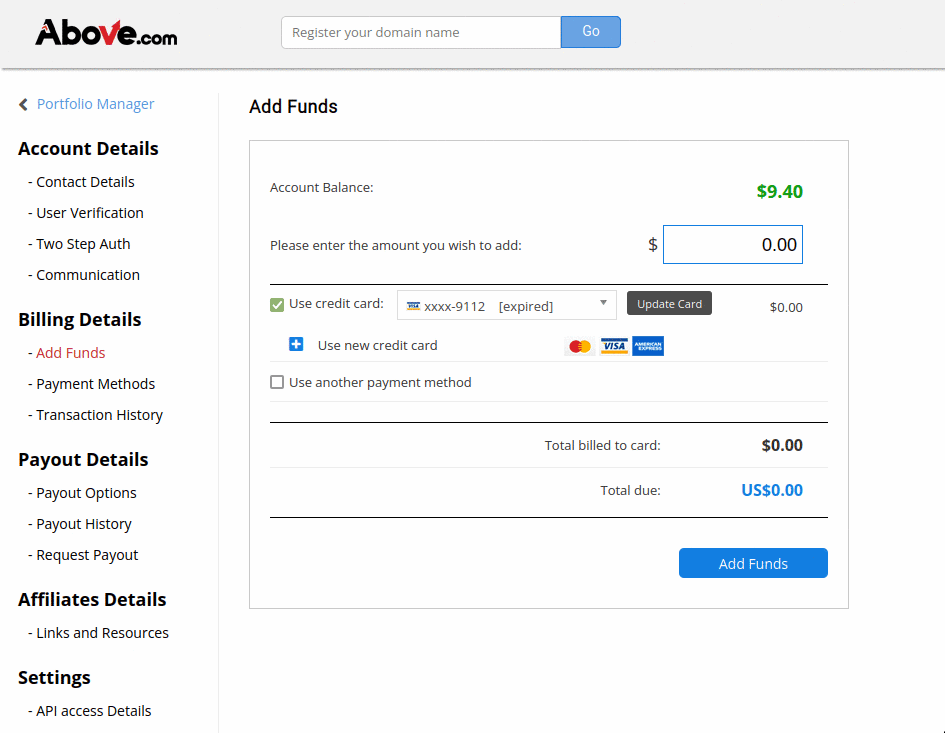Viewport: 945px width, 733px height.
Task: Click the Register your domain name field
Action: click(421, 33)
